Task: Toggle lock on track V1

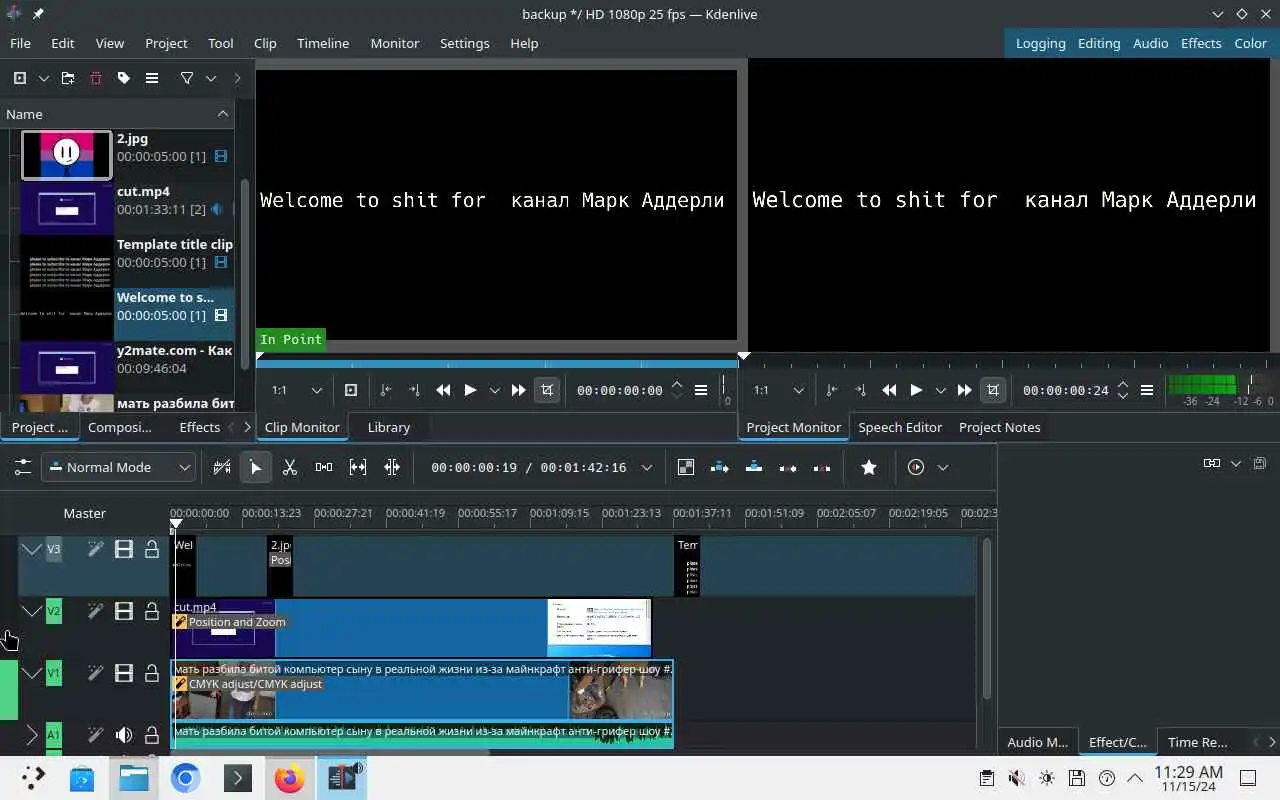Action: [152, 673]
